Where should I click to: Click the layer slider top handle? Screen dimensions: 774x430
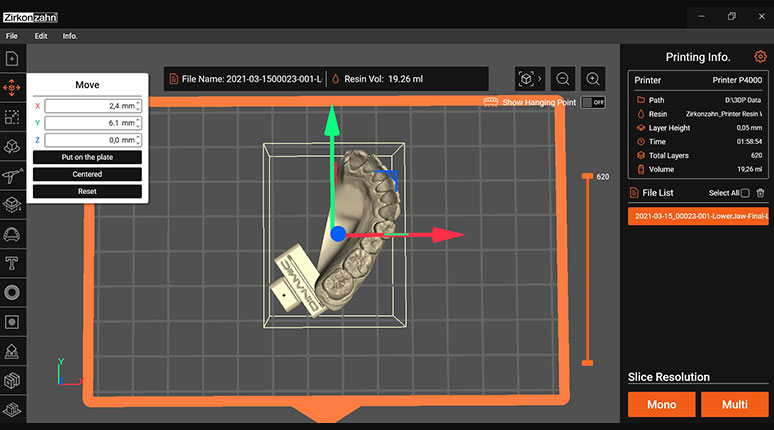[x=587, y=176]
